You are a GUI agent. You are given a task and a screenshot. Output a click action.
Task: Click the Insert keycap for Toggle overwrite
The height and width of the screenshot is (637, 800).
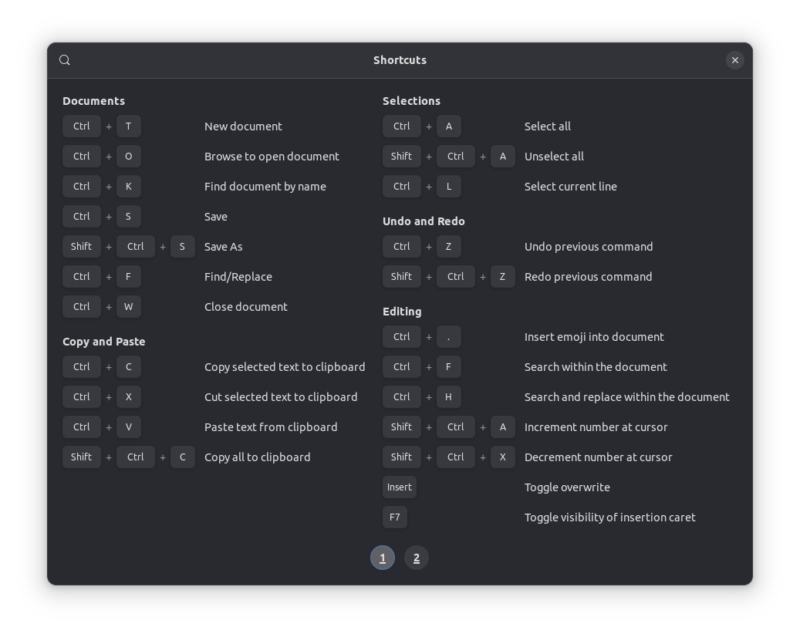click(x=401, y=487)
